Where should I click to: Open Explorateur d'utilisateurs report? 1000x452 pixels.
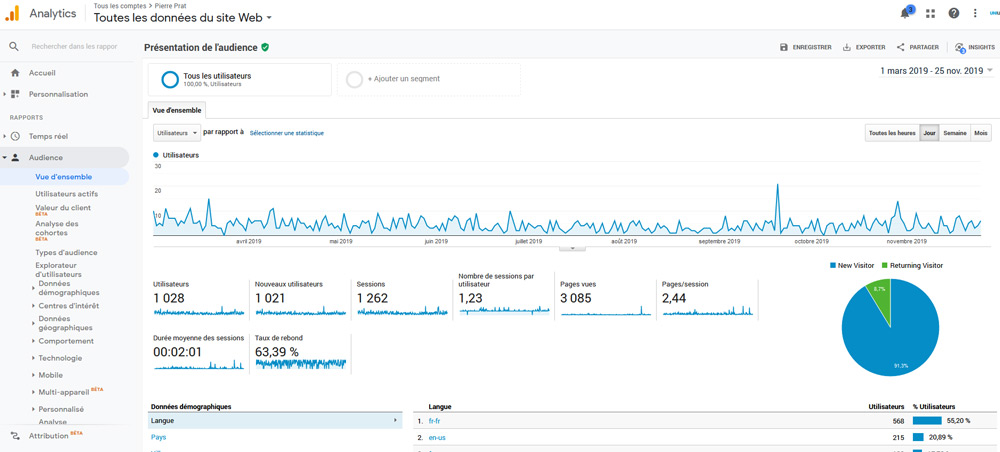pos(58,270)
